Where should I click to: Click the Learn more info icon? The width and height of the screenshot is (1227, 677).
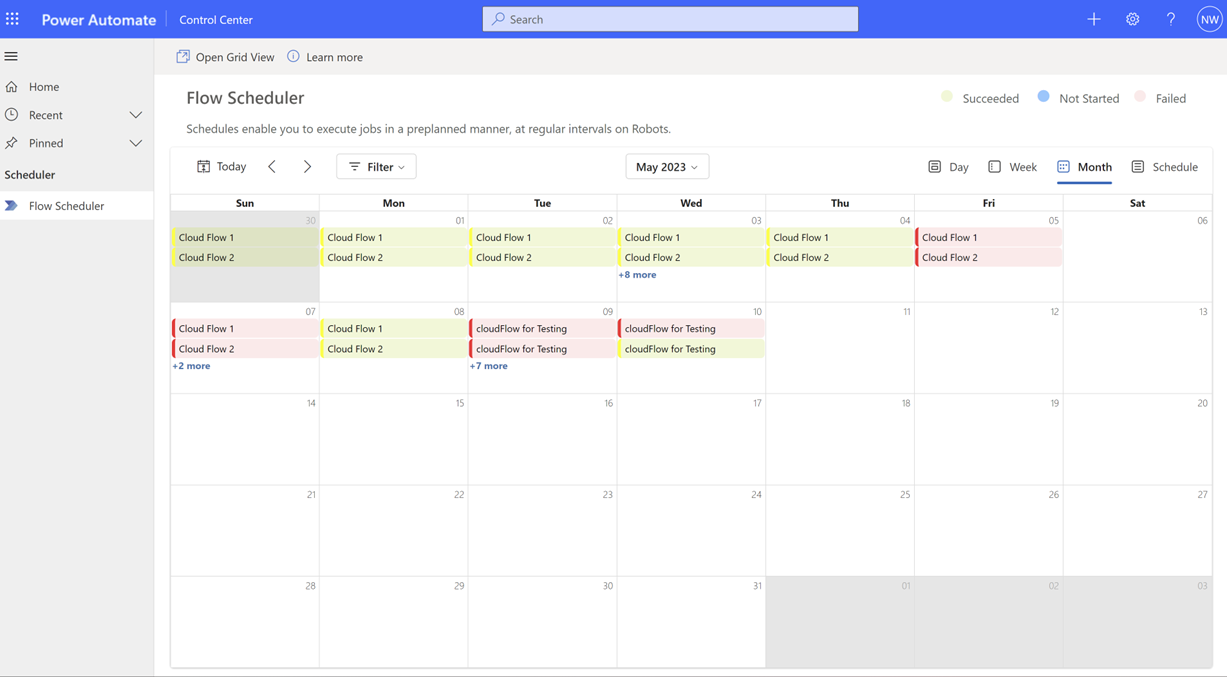291,57
